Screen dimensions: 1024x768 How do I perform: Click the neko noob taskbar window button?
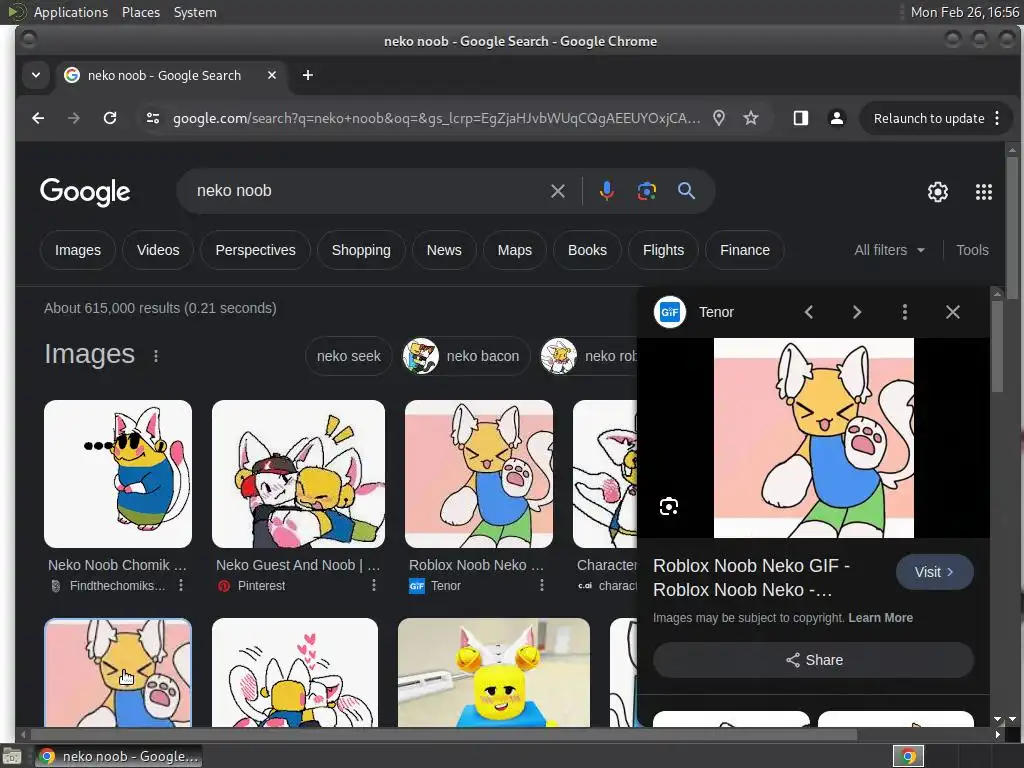[x=119, y=756]
